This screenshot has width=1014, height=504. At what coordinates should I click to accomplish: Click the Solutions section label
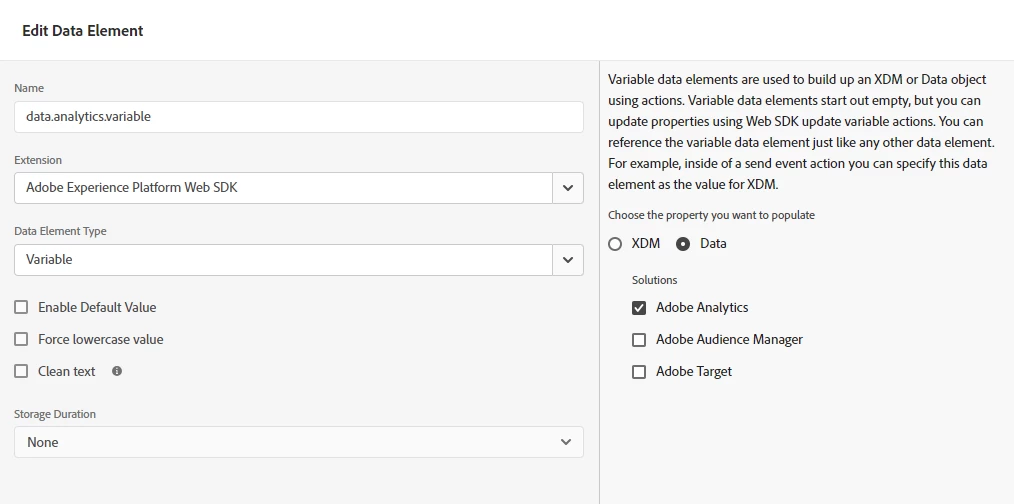point(654,280)
